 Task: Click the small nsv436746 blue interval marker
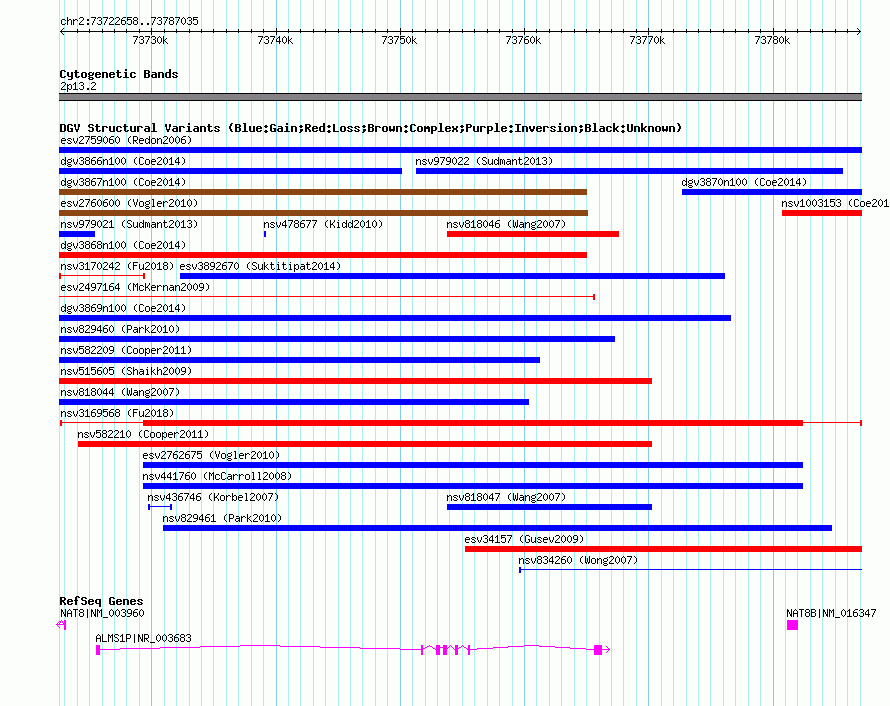(x=160, y=507)
